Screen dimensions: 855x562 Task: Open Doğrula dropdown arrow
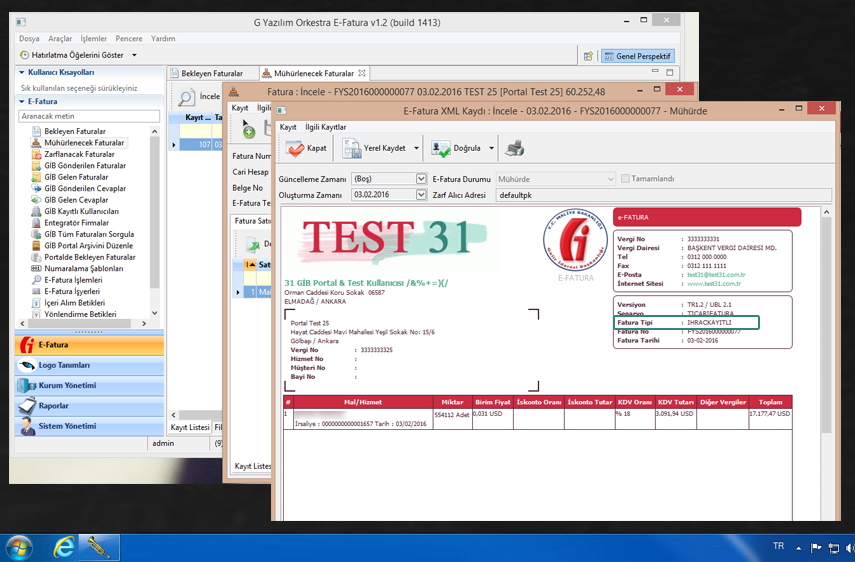pyautogui.click(x=491, y=148)
